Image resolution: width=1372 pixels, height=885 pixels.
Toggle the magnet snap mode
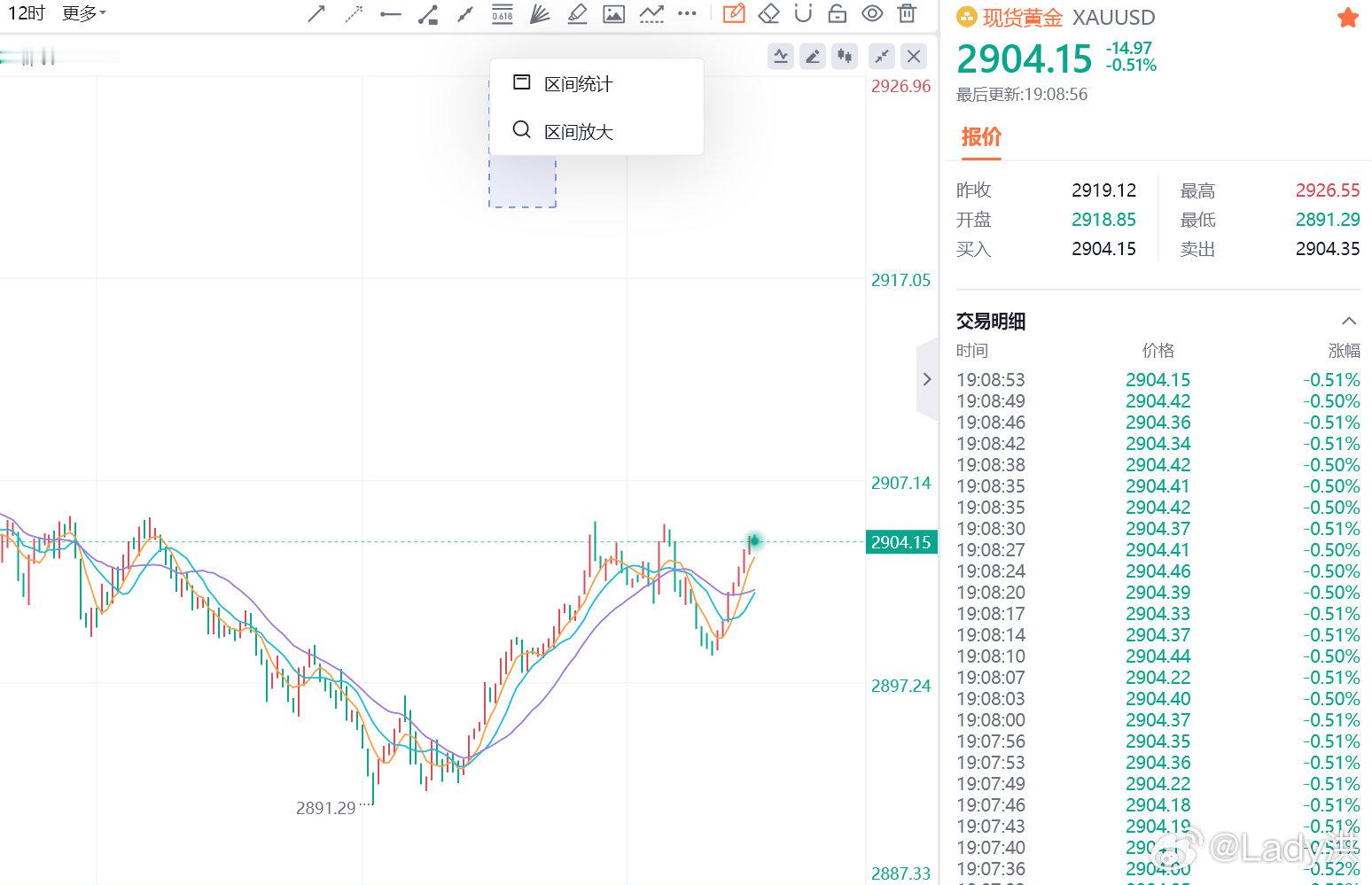click(803, 13)
